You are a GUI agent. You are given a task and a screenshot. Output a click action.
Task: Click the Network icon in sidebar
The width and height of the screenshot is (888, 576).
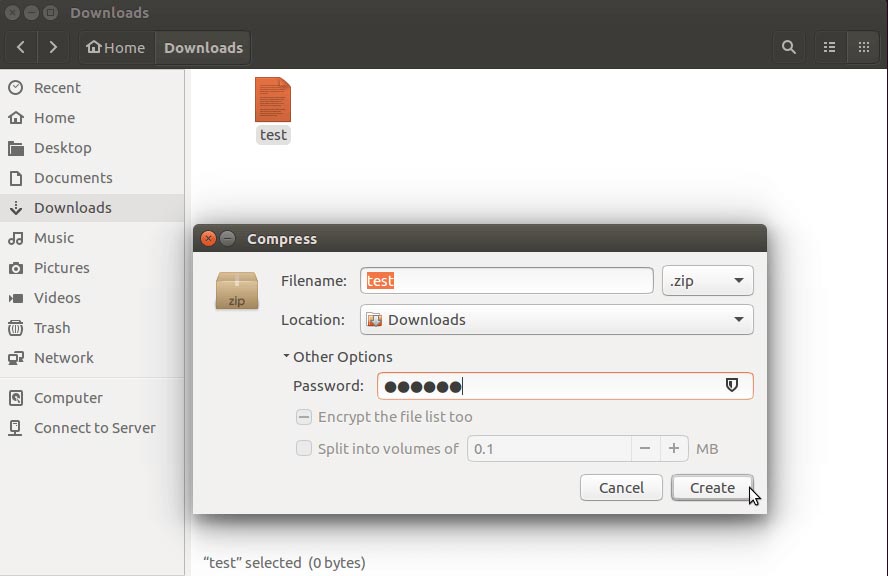(16, 358)
